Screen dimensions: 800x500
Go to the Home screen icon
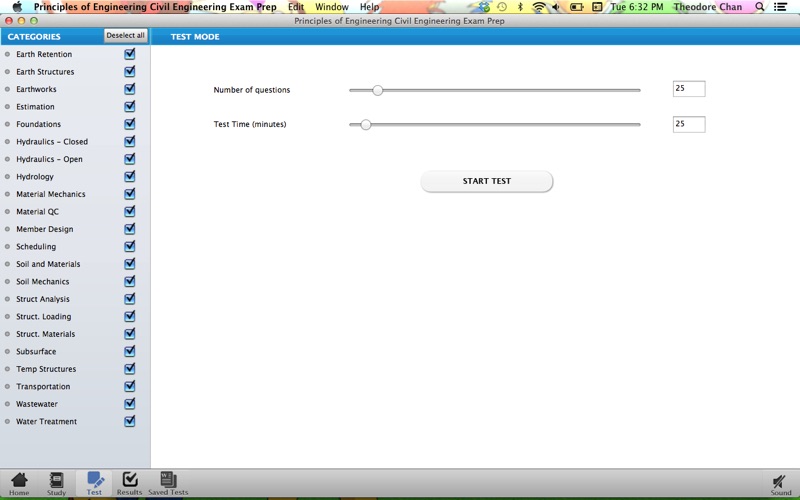[x=19, y=484]
